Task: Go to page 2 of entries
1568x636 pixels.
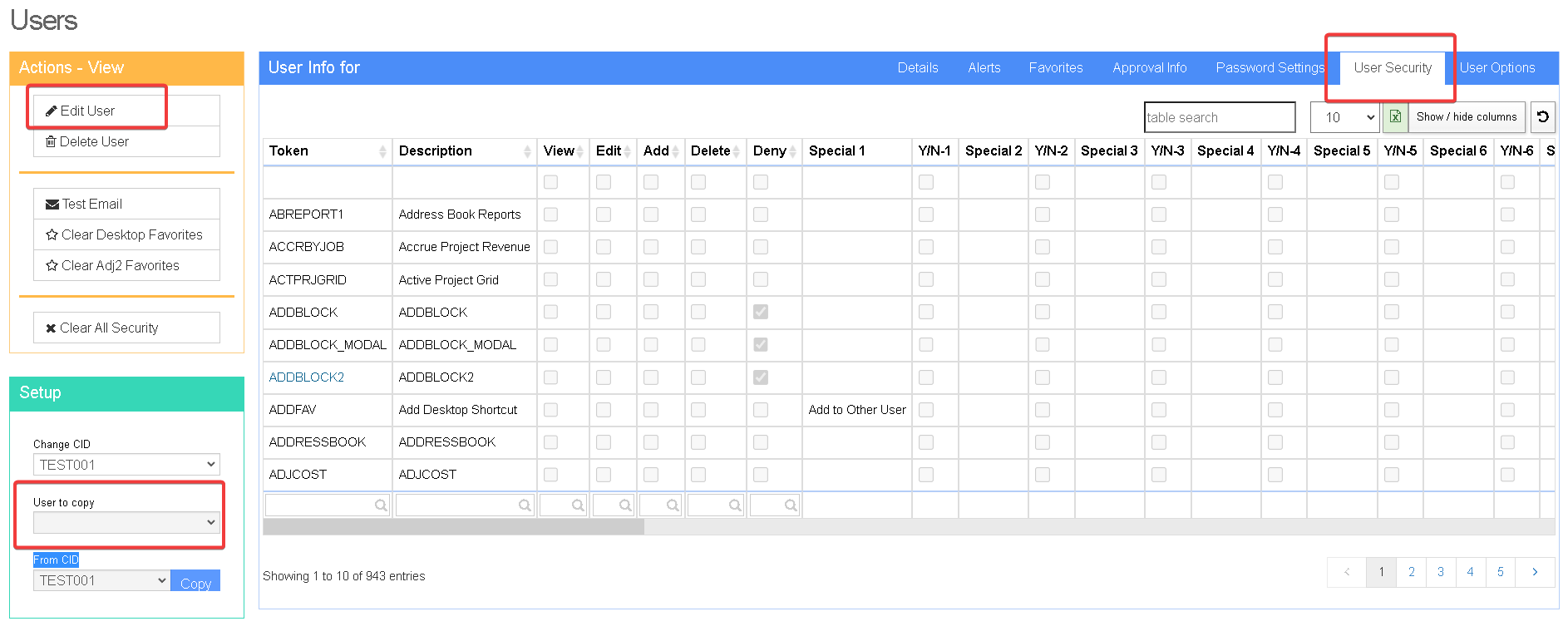Action: point(1412,572)
